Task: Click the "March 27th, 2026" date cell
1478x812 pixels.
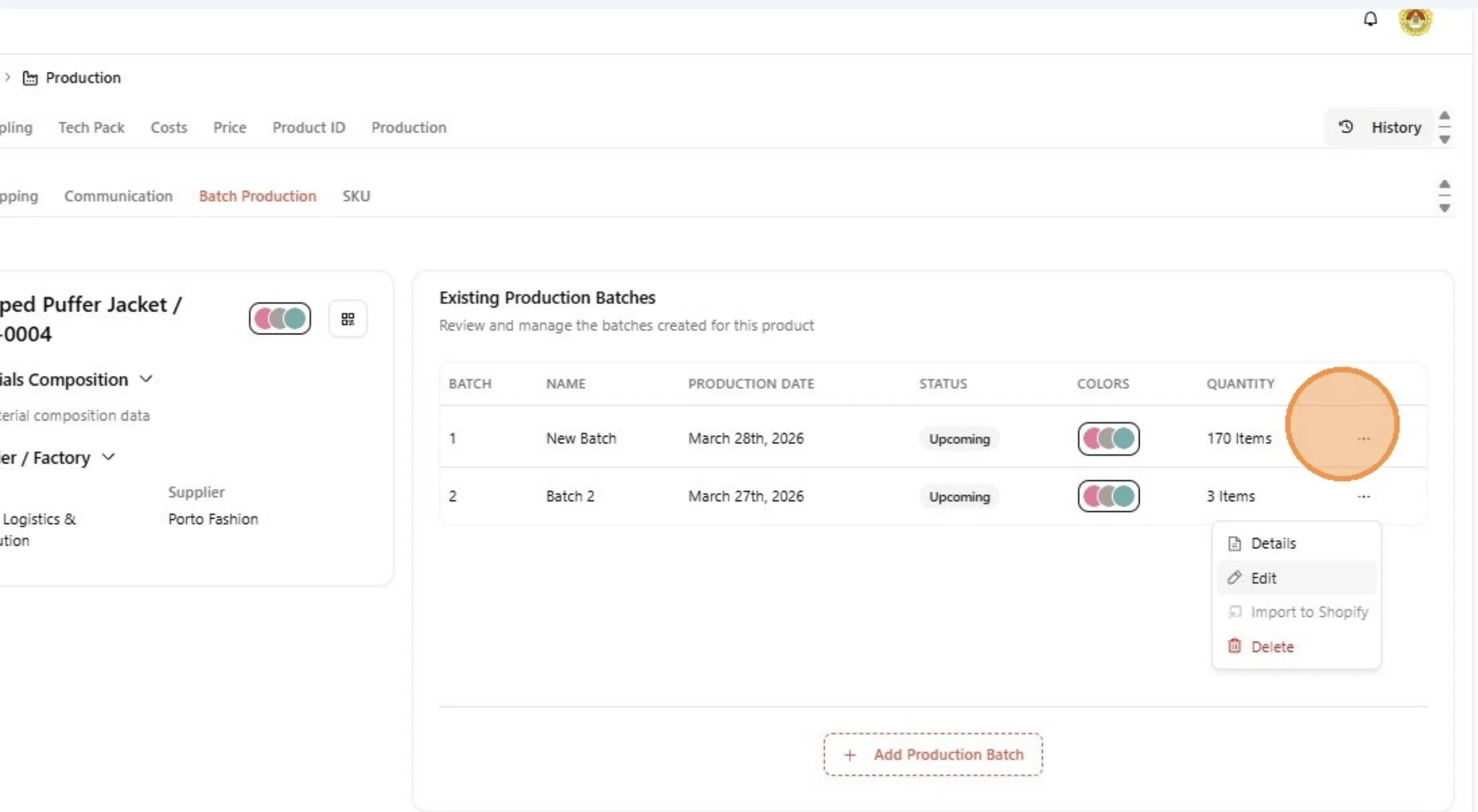Action: pos(746,496)
